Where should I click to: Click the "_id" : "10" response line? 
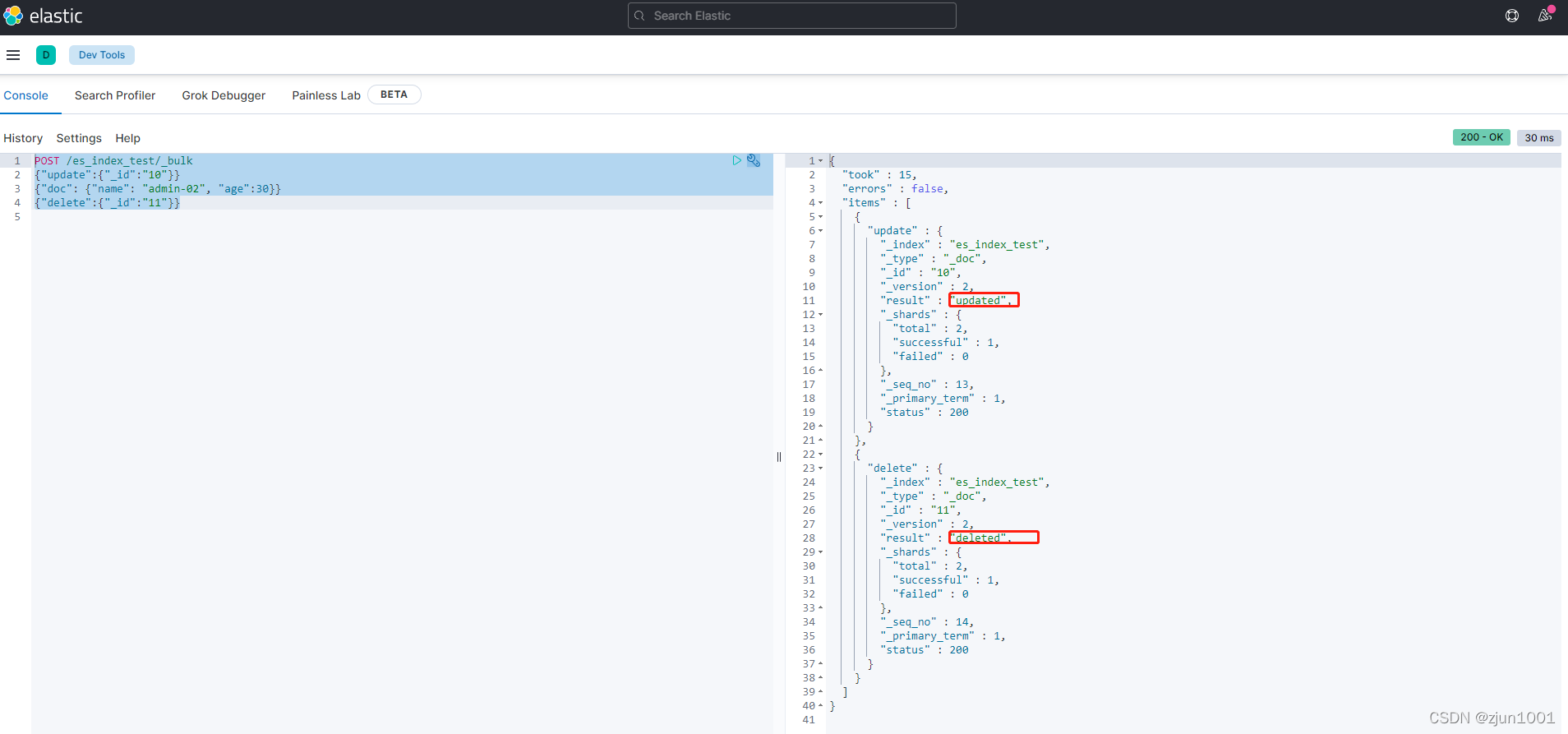920,273
